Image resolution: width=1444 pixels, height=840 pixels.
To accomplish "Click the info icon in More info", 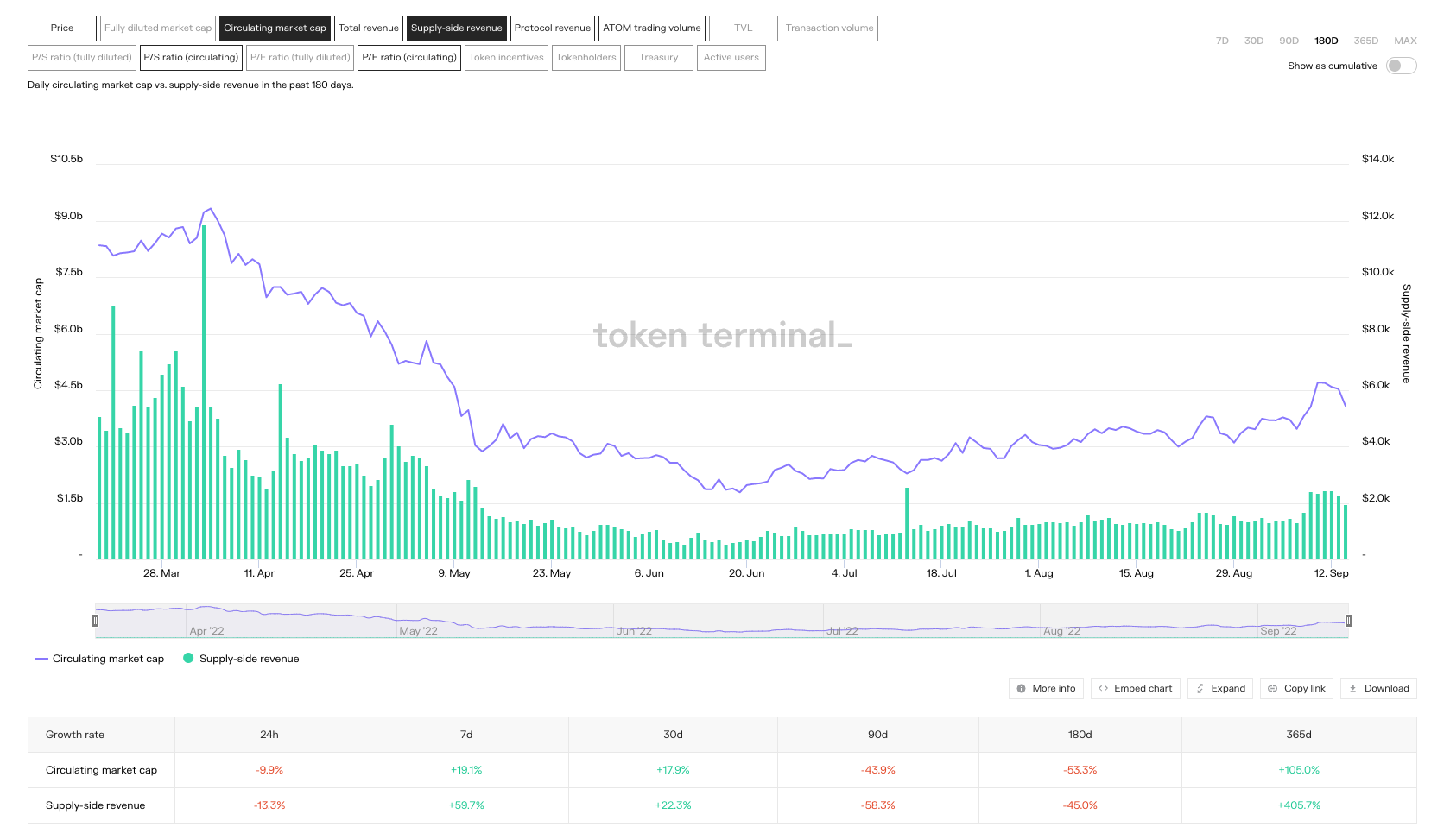I will click(x=1021, y=689).
